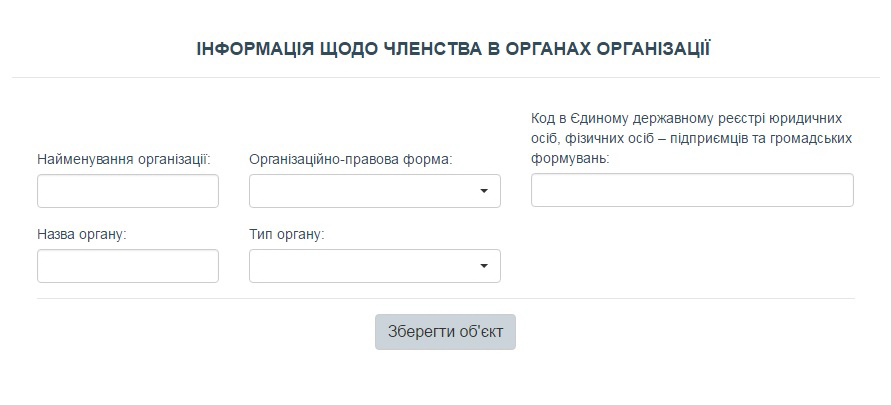Viewport: 891px width, 405px height.
Task: Focus the Єдиний державний реєстр code field
Action: point(692,190)
